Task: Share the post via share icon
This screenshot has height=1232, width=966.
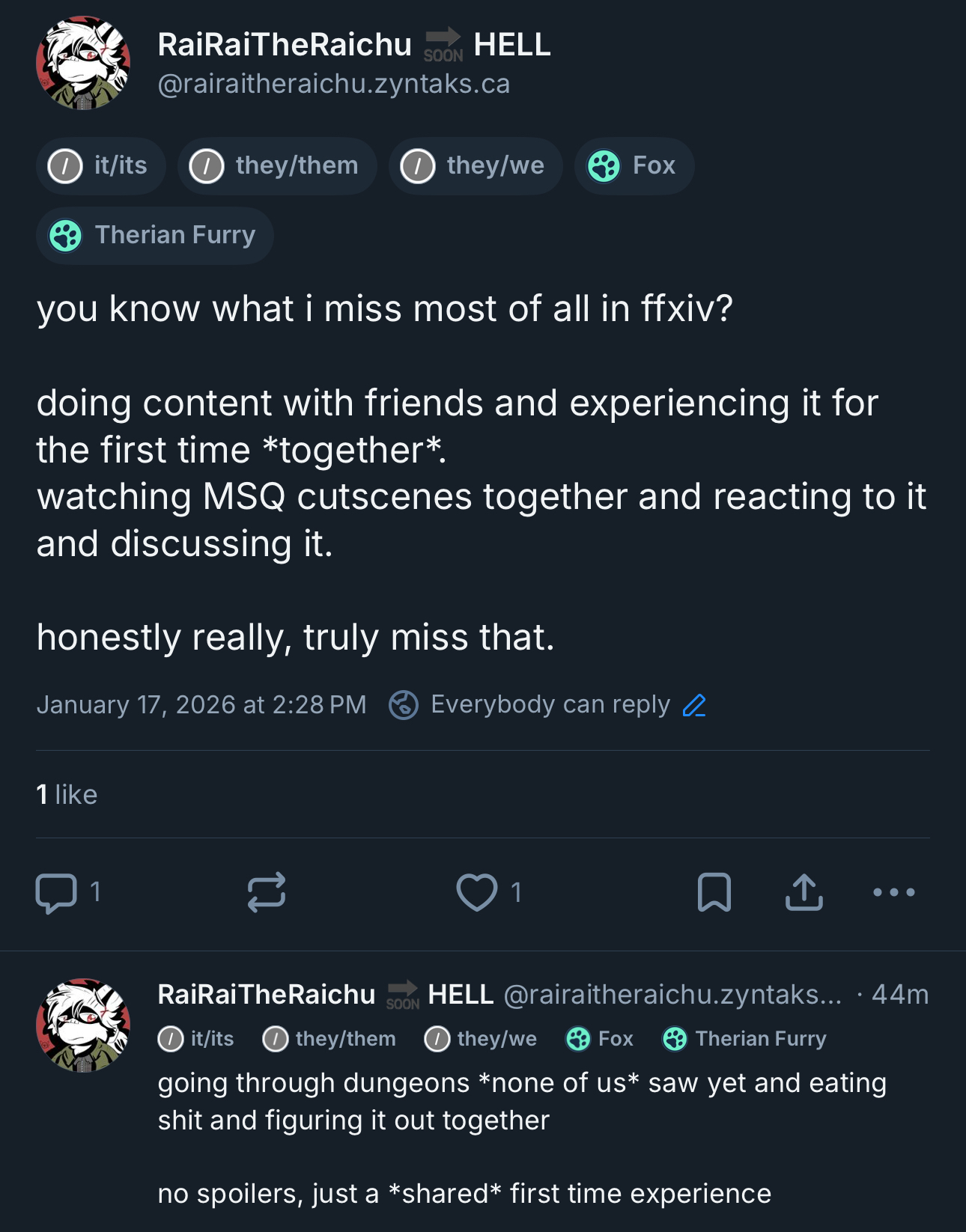Action: [804, 892]
